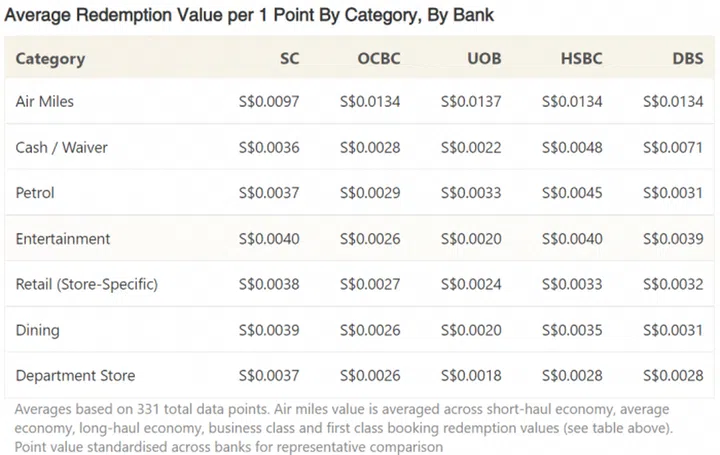This screenshot has width=720, height=455.
Task: Select the Petrol row label
Action: click(x=35, y=193)
